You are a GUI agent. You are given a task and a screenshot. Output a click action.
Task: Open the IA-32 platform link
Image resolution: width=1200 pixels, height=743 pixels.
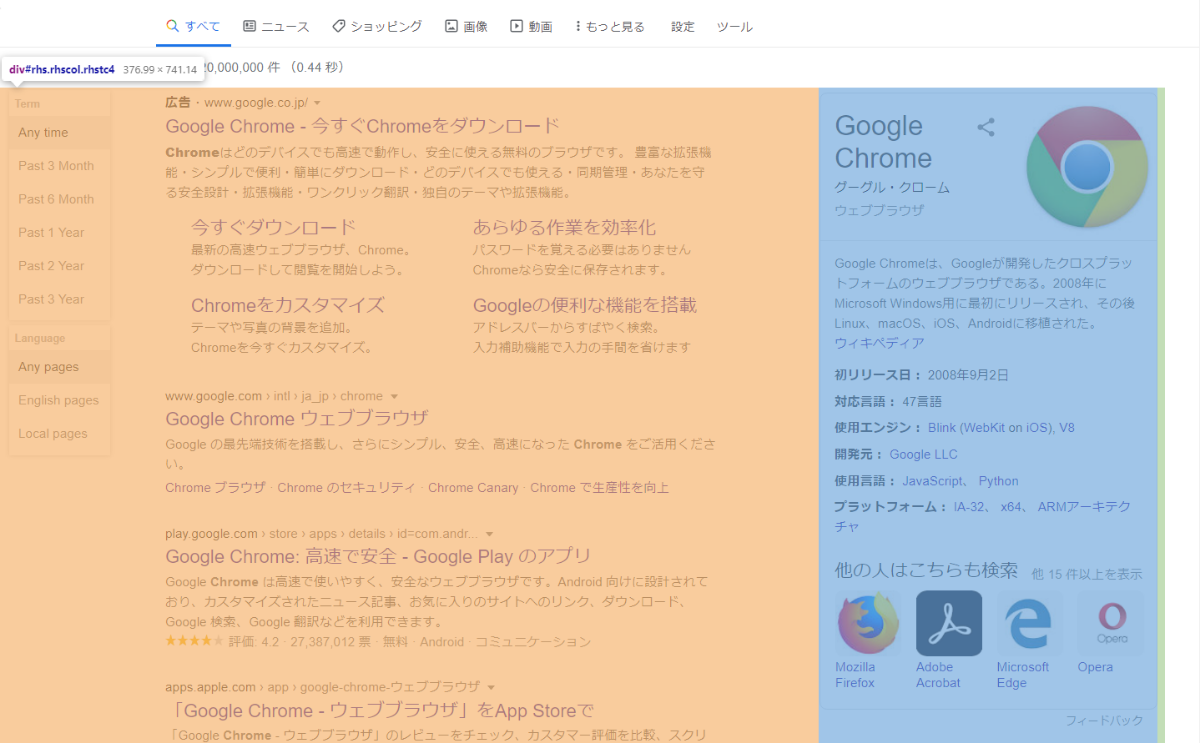[x=970, y=507]
